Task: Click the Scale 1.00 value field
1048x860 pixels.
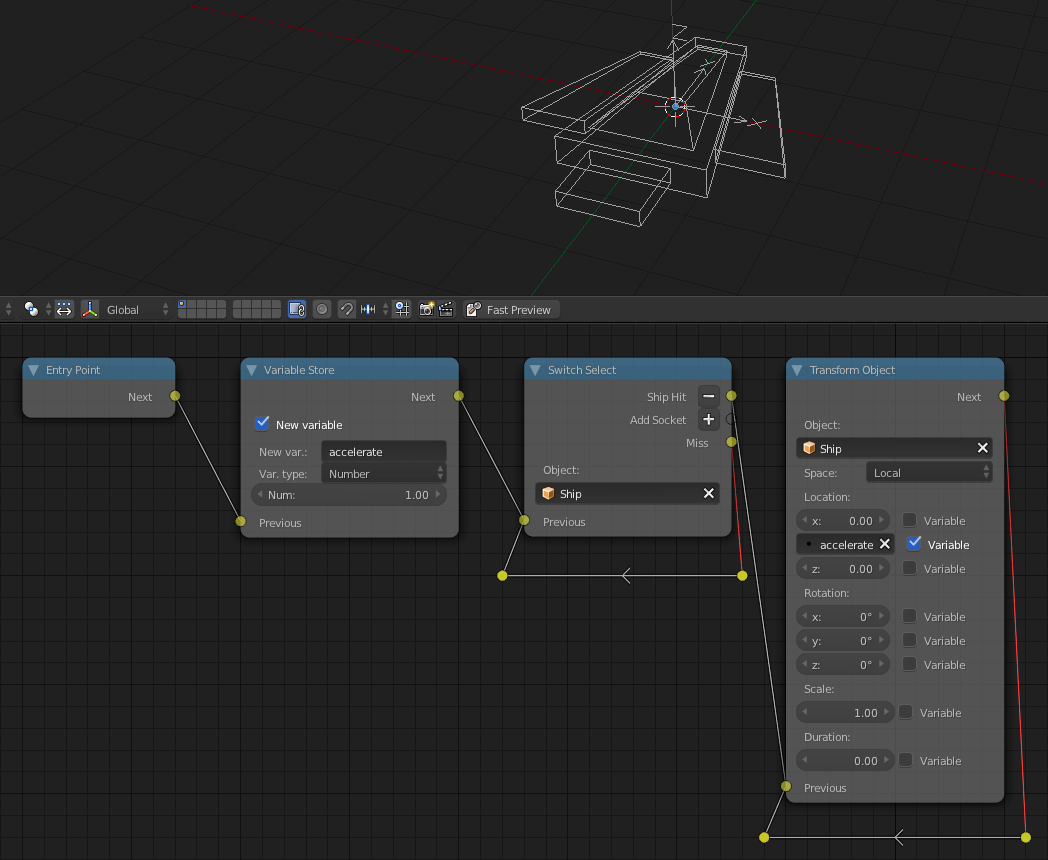Action: tap(845, 713)
